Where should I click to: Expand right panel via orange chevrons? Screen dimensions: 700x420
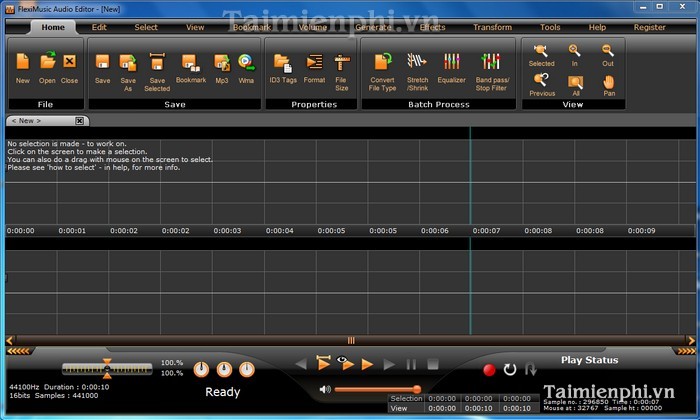[686, 351]
